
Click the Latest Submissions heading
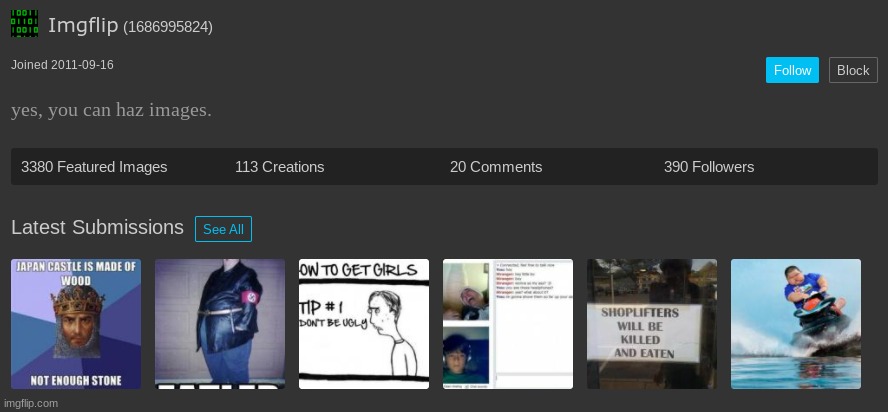click(x=97, y=227)
